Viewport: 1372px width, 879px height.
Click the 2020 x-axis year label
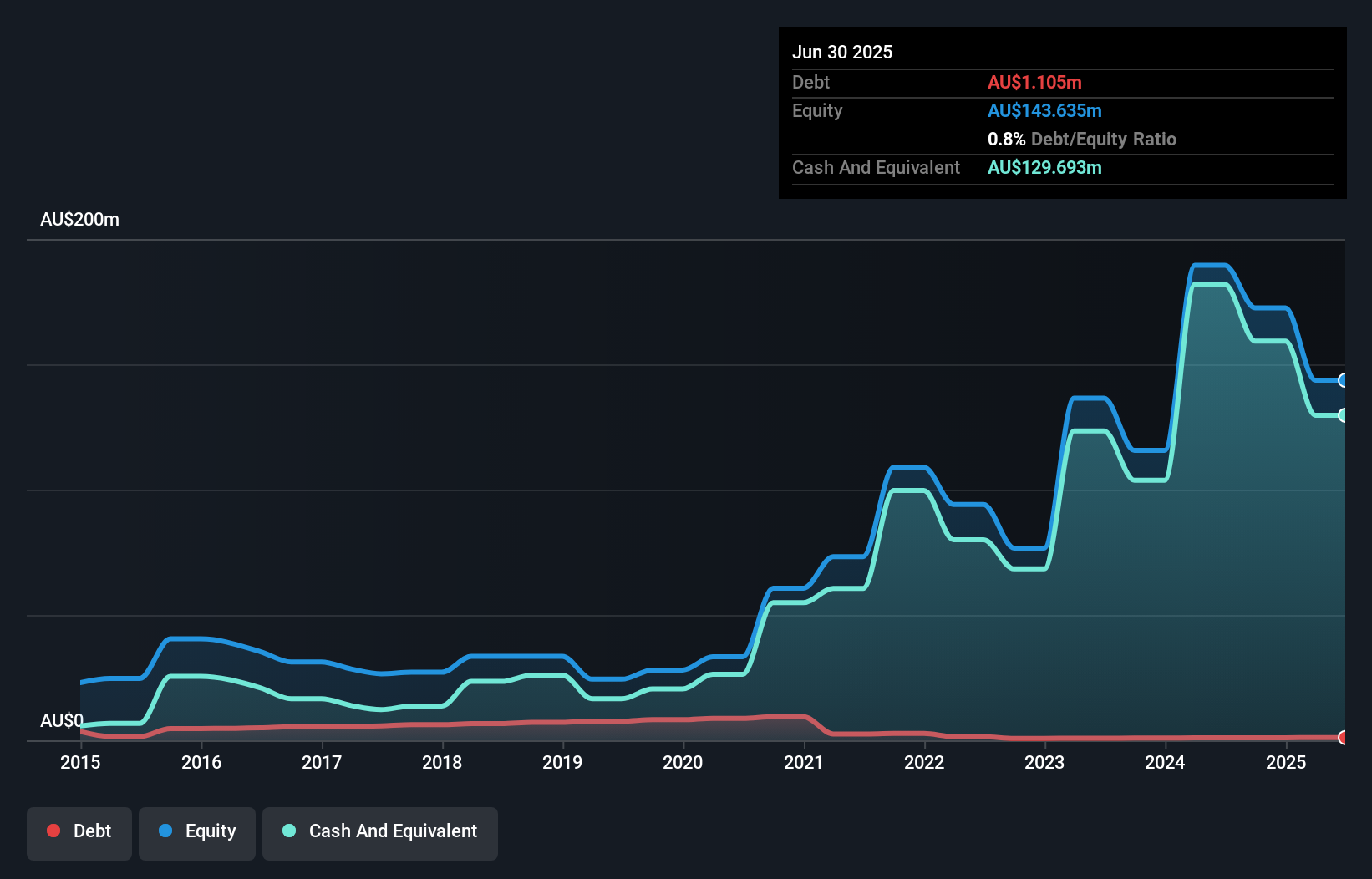[x=683, y=762]
